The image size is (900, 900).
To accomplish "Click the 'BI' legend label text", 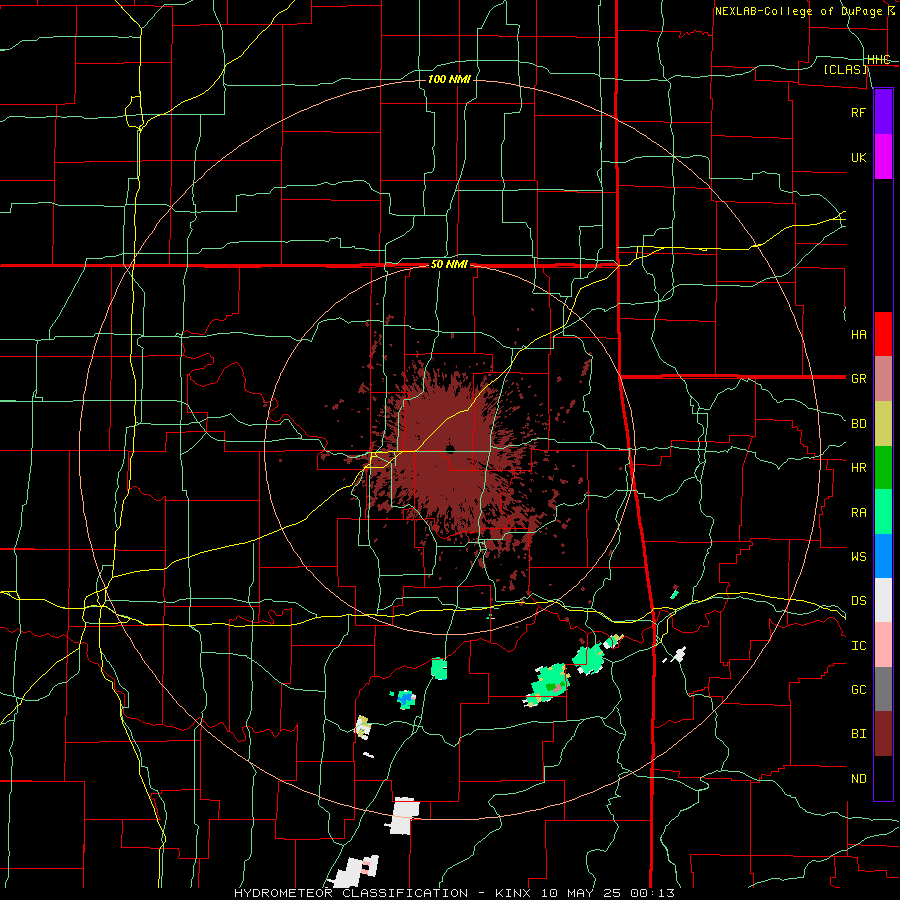I will [x=858, y=734].
